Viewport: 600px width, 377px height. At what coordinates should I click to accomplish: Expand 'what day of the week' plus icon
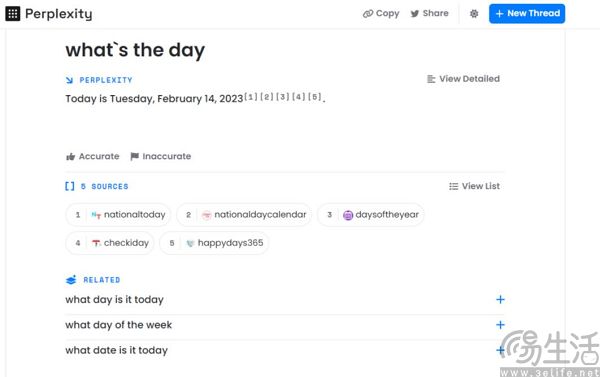pyautogui.click(x=500, y=325)
